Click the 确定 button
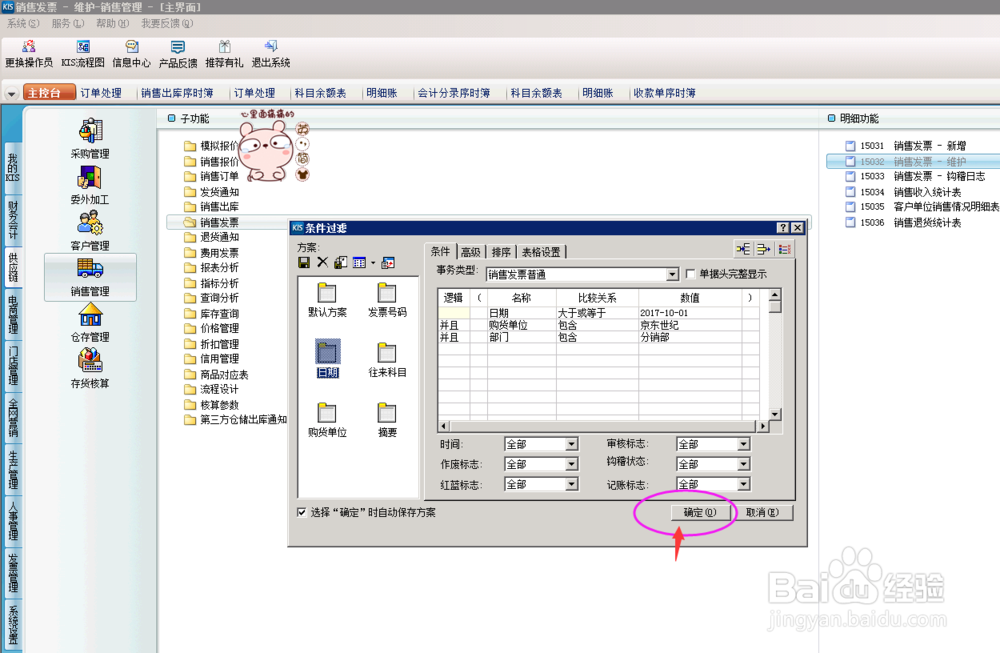 [x=700, y=512]
